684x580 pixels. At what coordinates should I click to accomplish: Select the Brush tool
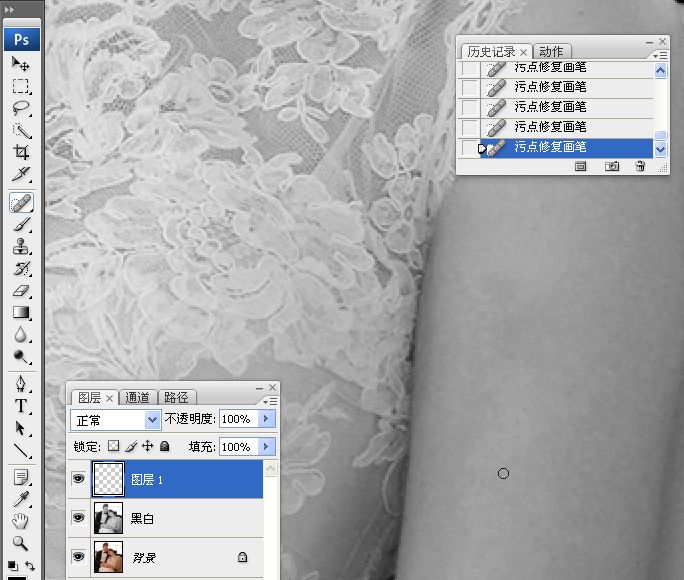point(21,225)
